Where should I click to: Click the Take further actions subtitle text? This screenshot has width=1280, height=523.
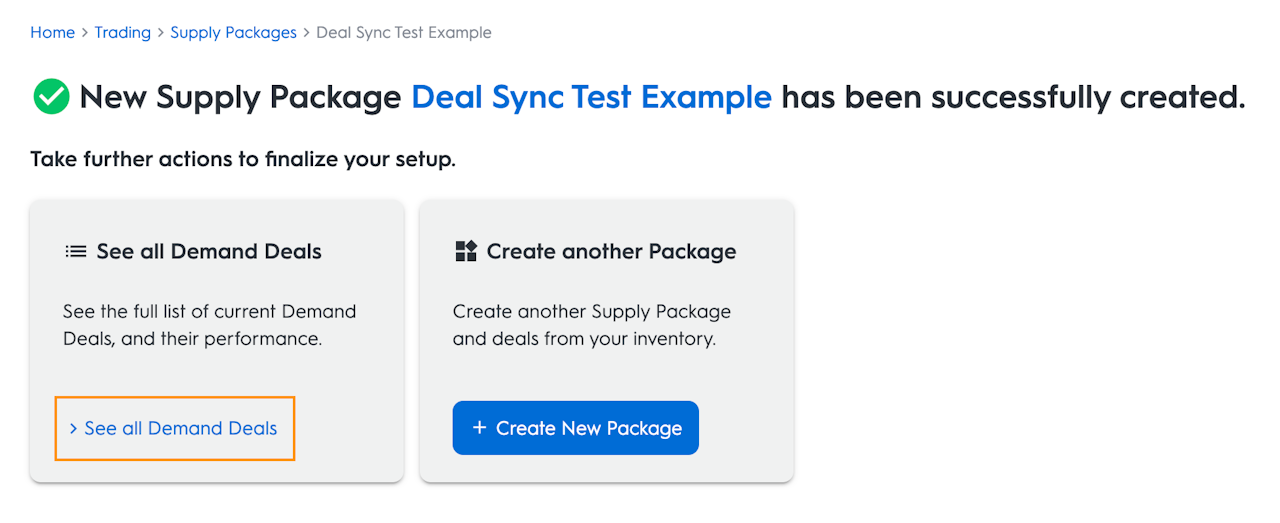243,159
